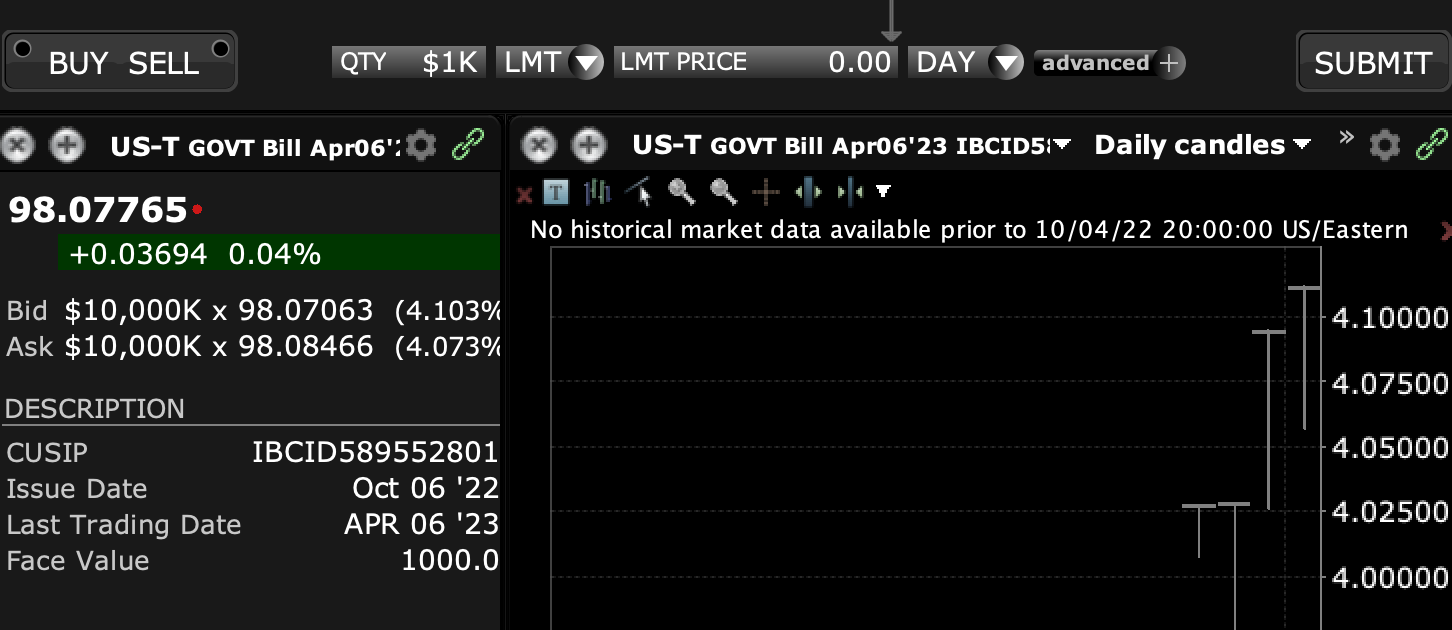This screenshot has width=1452, height=630.
Task: Enable the crosshair cursor tool
Action: pyautogui.click(x=766, y=192)
